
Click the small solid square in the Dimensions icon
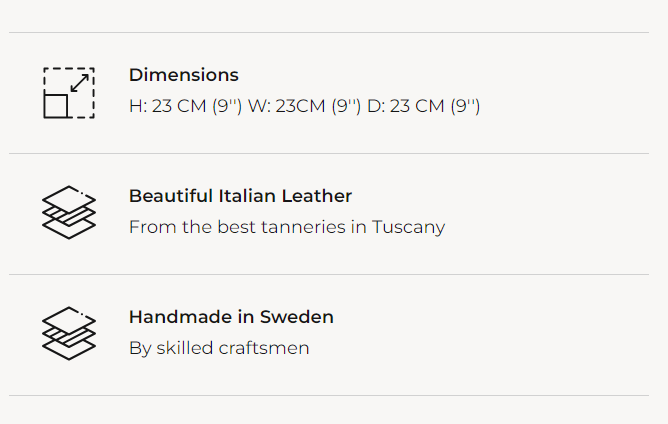pyautogui.click(x=56, y=105)
